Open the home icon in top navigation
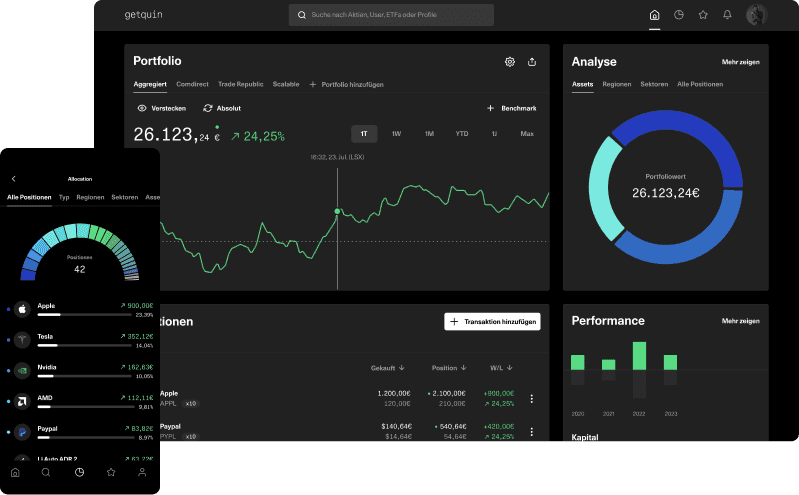This screenshot has height=495, width=799. click(654, 15)
